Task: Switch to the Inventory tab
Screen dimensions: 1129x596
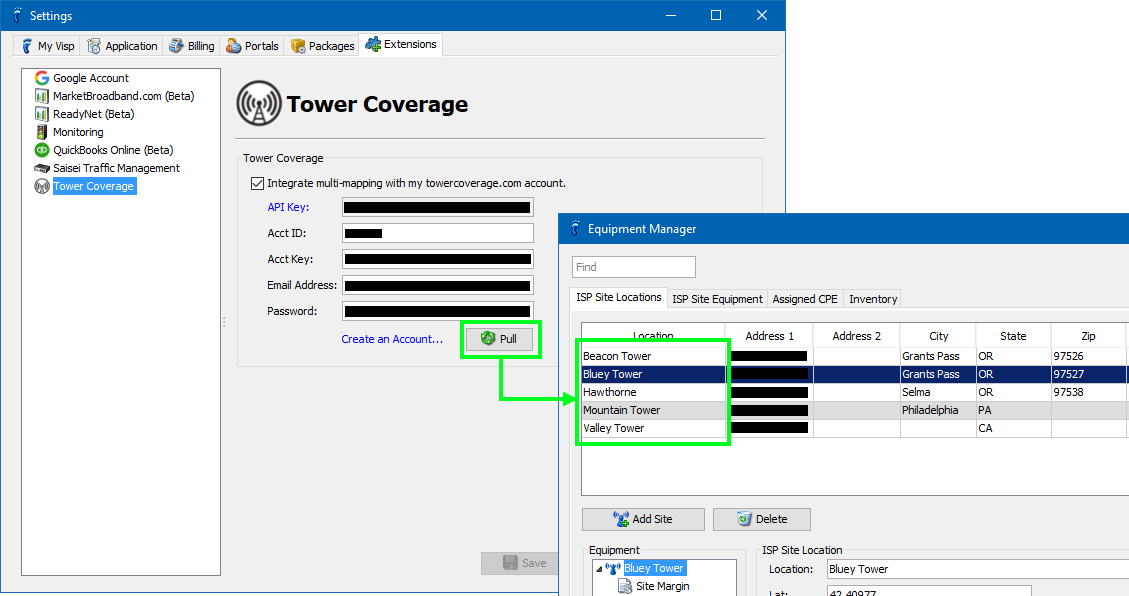Action: (873, 299)
